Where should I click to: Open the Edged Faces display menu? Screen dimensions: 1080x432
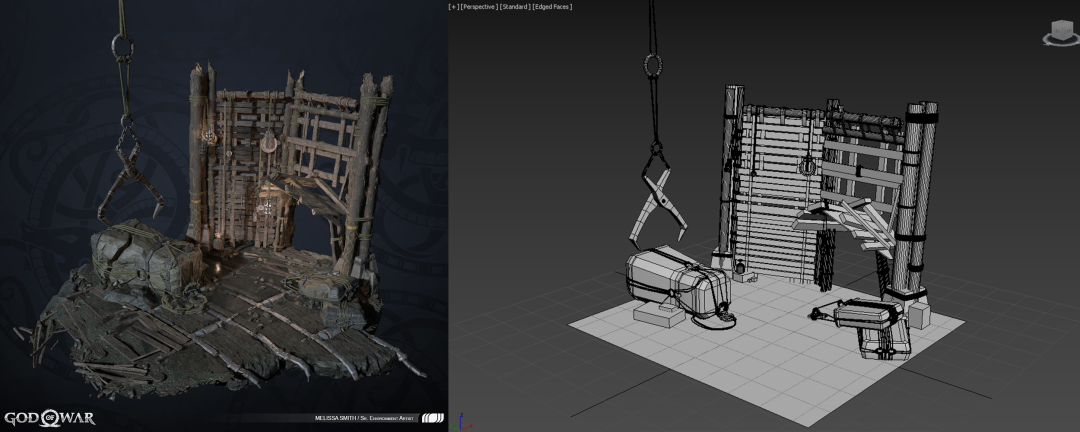[552, 6]
